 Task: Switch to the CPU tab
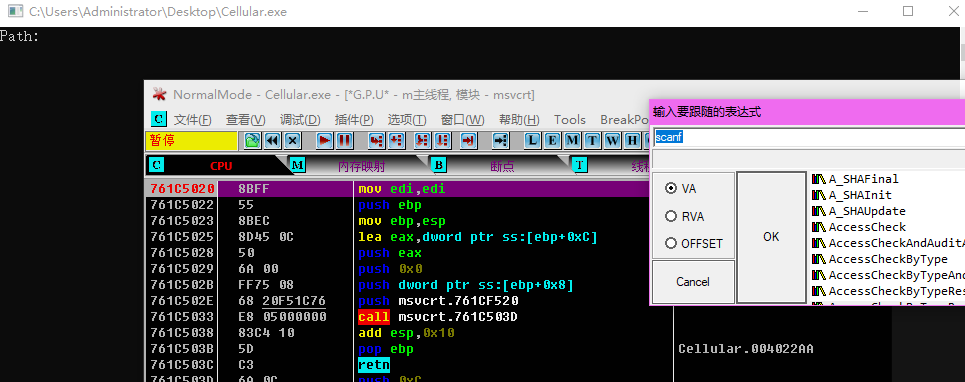click(221, 165)
